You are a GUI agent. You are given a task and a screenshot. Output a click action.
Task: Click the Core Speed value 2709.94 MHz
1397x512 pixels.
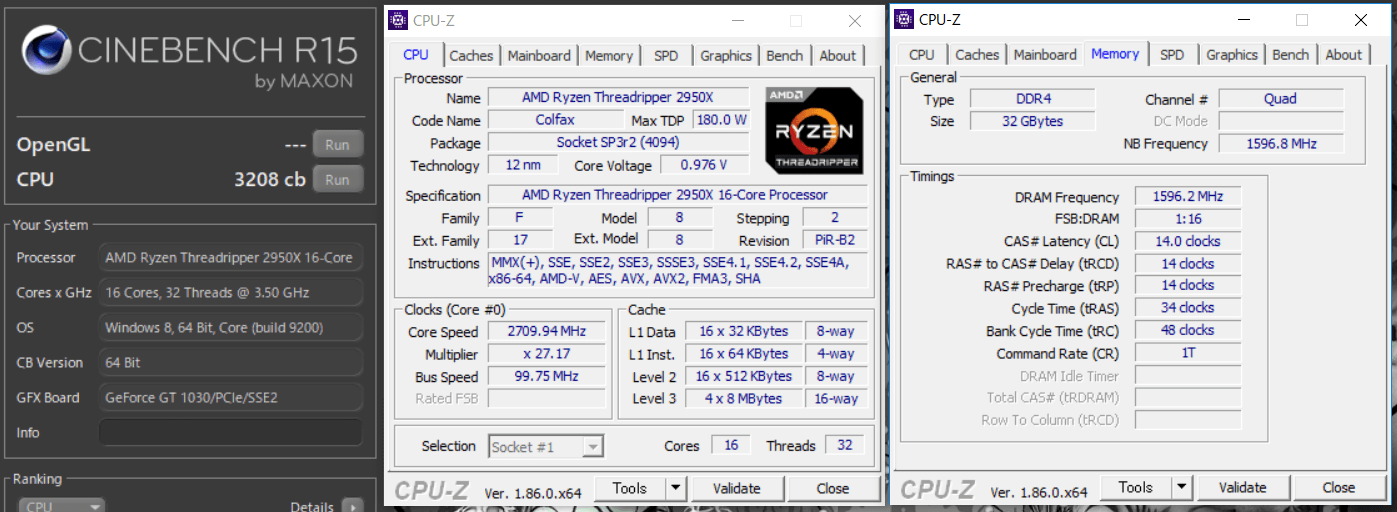[x=546, y=332]
